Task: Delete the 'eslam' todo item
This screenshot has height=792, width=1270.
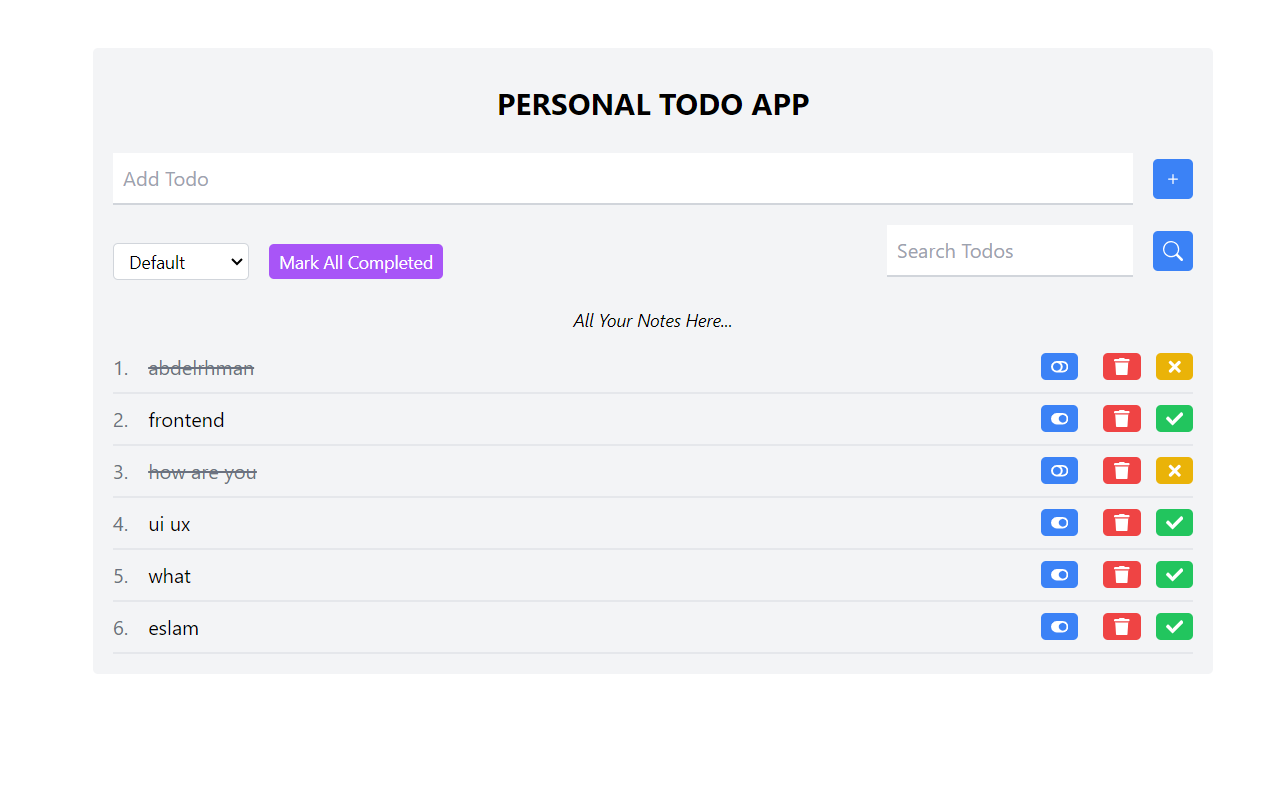Action: 1121,627
